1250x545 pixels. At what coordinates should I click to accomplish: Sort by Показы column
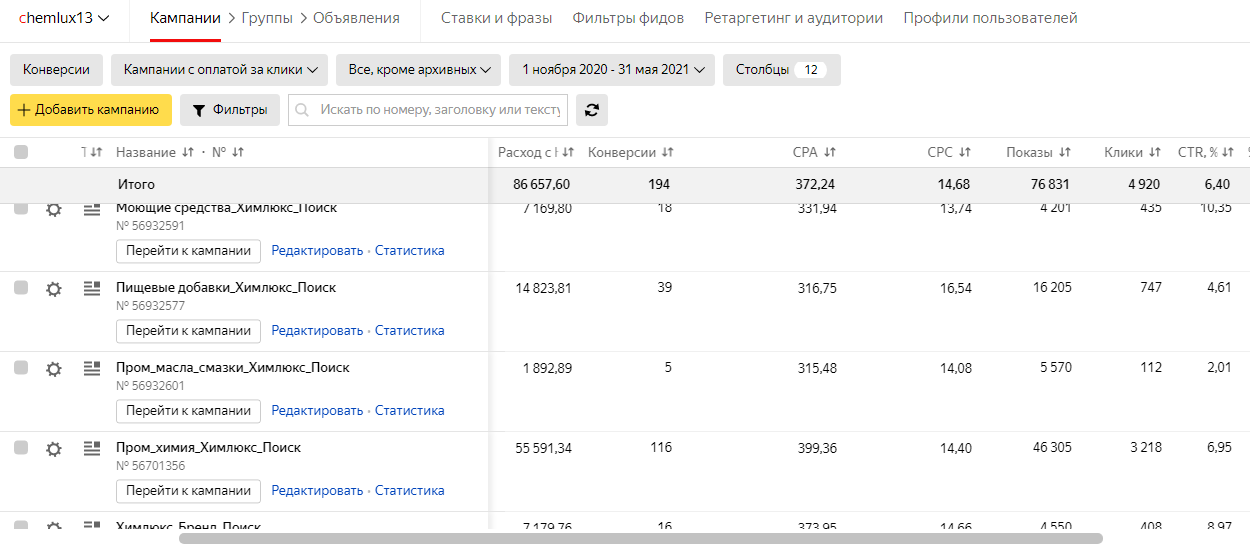(1065, 153)
